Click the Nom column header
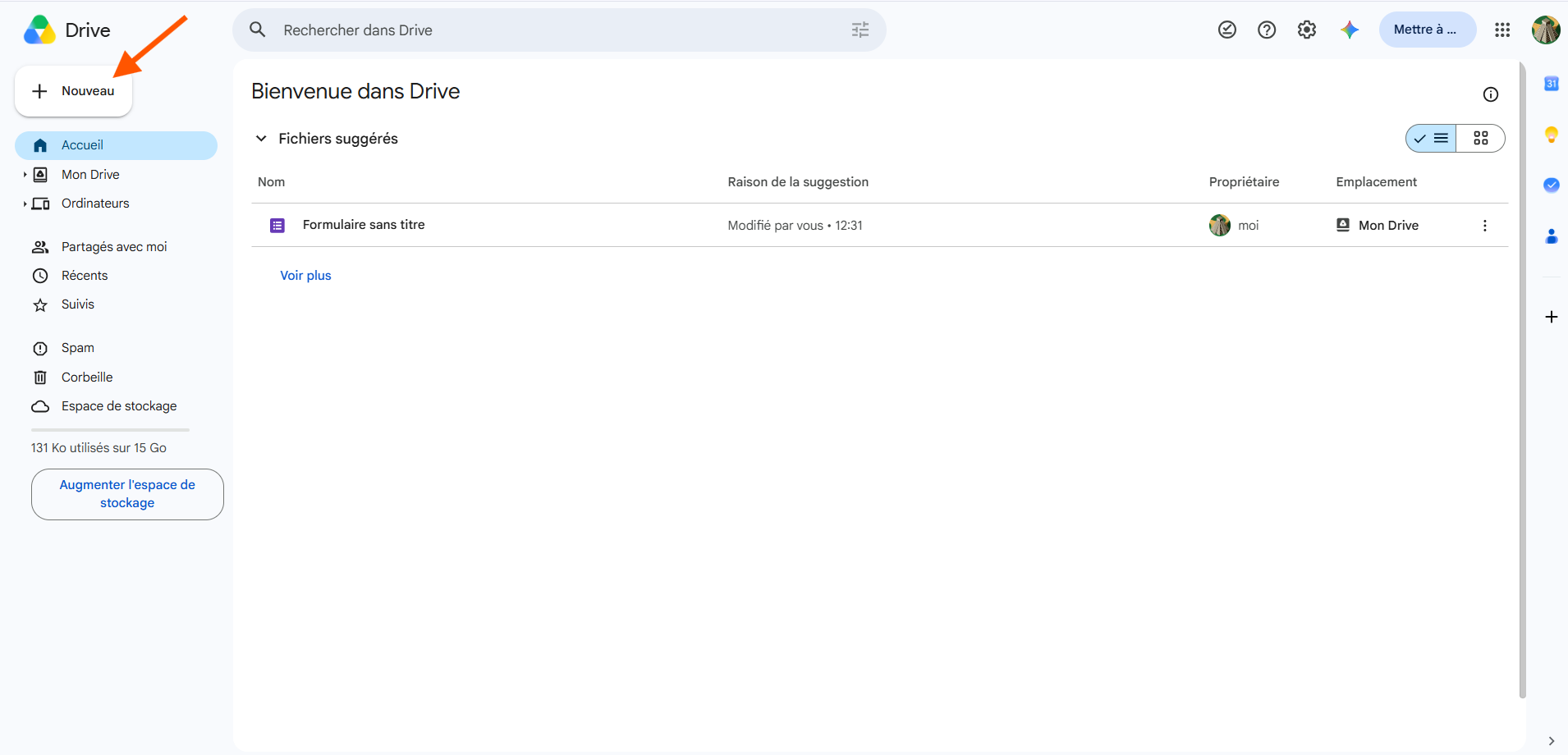This screenshot has width=1568, height=755. [272, 182]
